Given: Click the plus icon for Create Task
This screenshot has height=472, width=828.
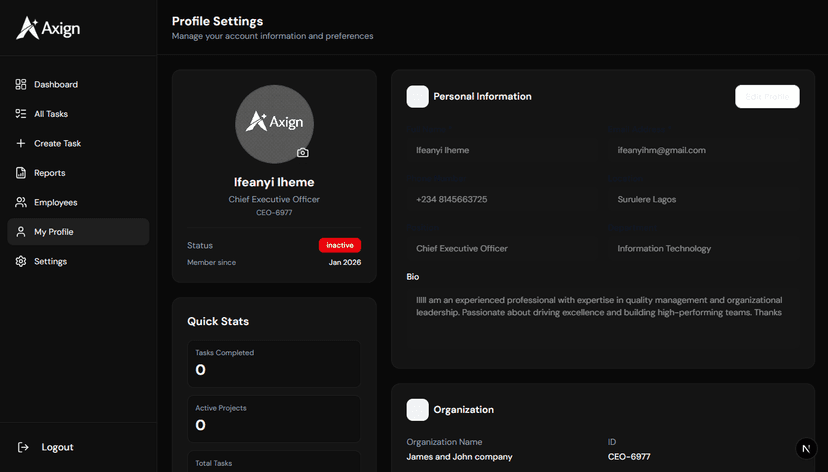Looking at the screenshot, I should [x=21, y=143].
